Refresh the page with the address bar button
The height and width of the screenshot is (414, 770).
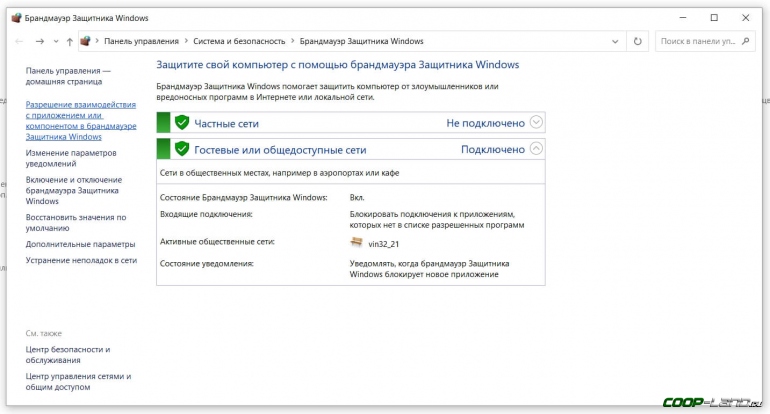click(x=638, y=41)
